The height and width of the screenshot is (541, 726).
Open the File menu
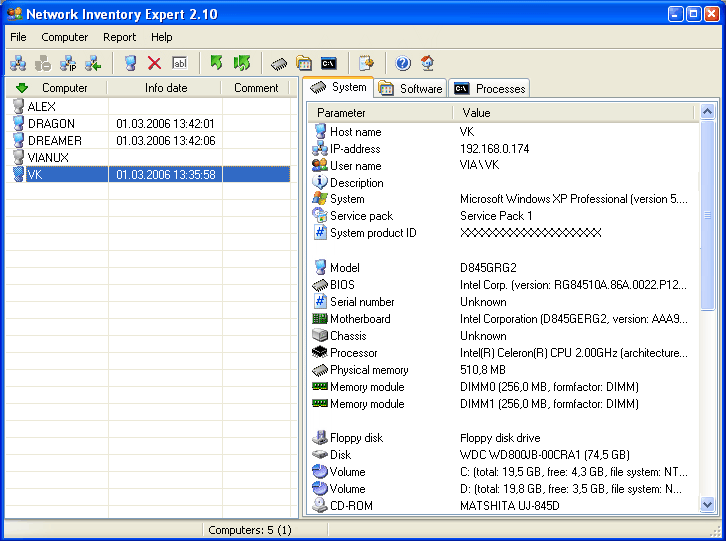pyautogui.click(x=19, y=37)
